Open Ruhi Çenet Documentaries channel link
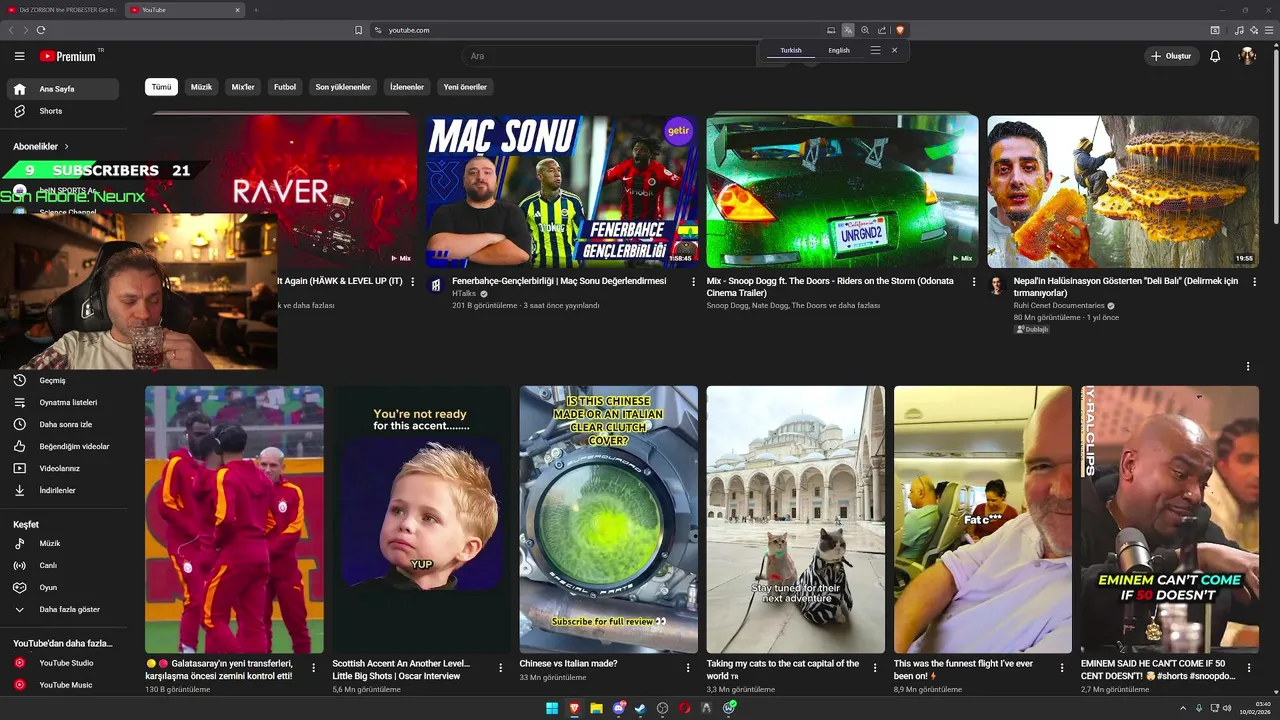 (x=1059, y=306)
